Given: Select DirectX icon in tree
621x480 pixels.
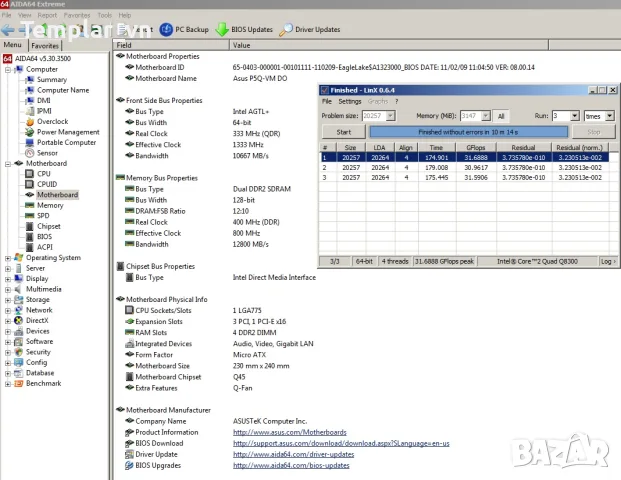Looking at the screenshot, I should point(19,320).
